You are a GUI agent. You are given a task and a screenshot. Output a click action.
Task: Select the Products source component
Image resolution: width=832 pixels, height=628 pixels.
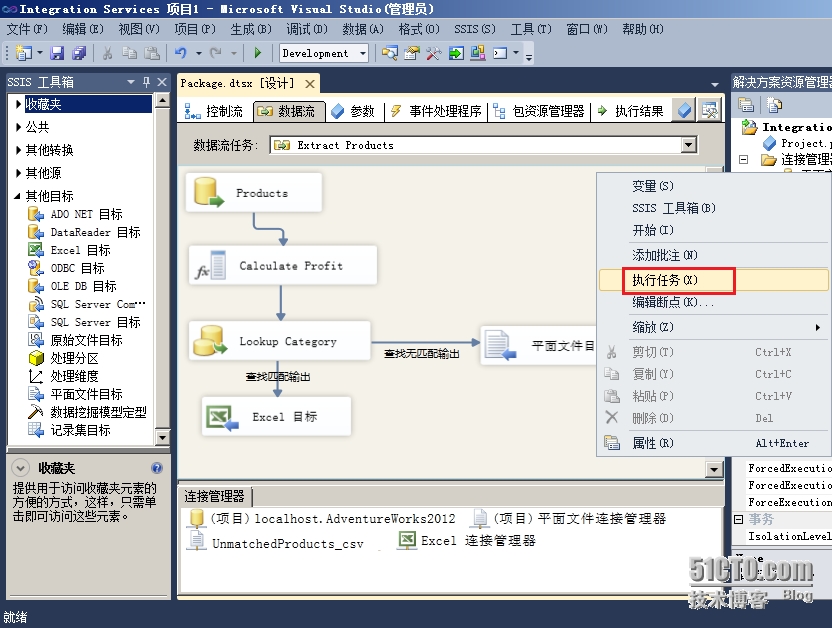pyautogui.click(x=254, y=193)
